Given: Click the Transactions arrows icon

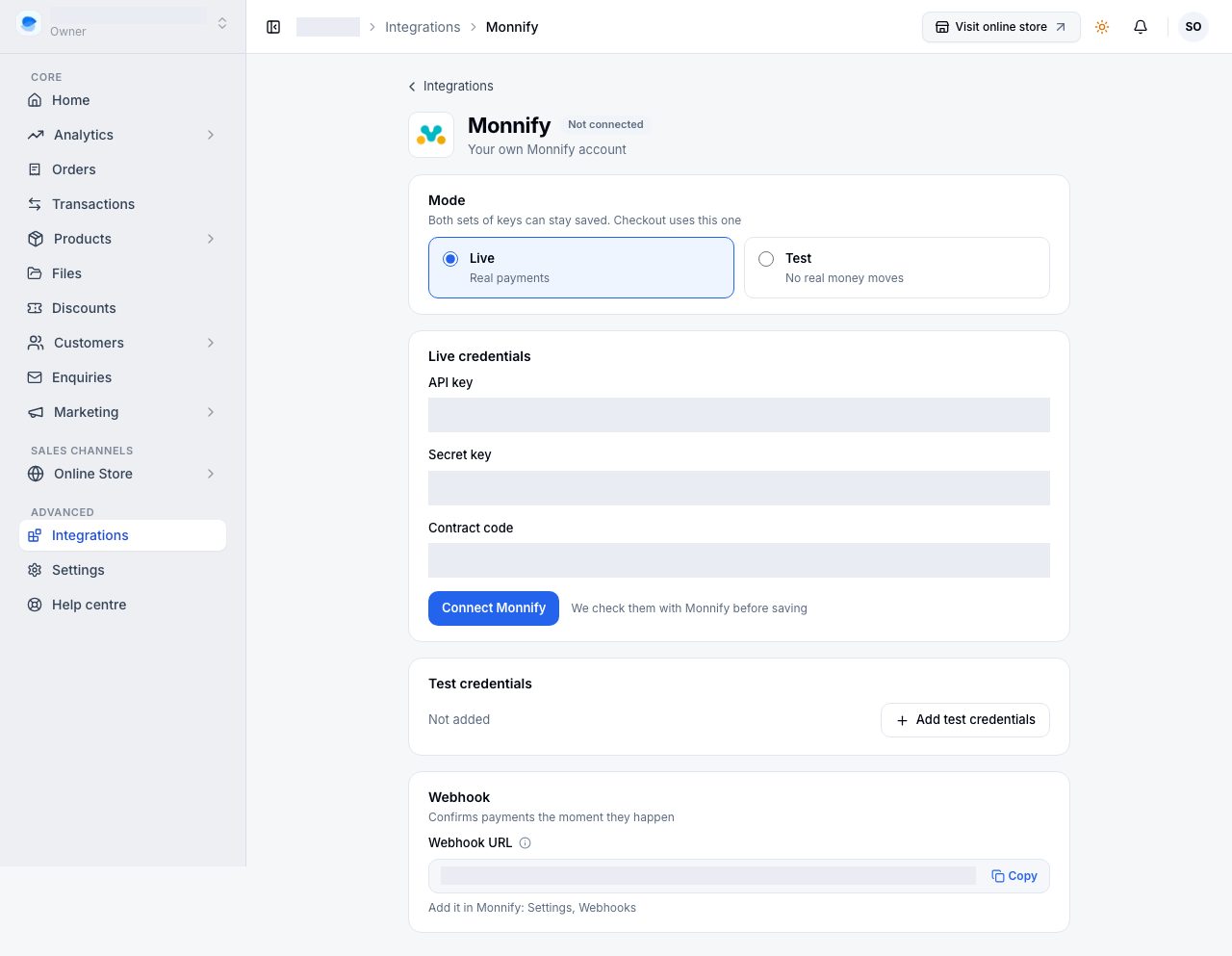Looking at the screenshot, I should 36,204.
